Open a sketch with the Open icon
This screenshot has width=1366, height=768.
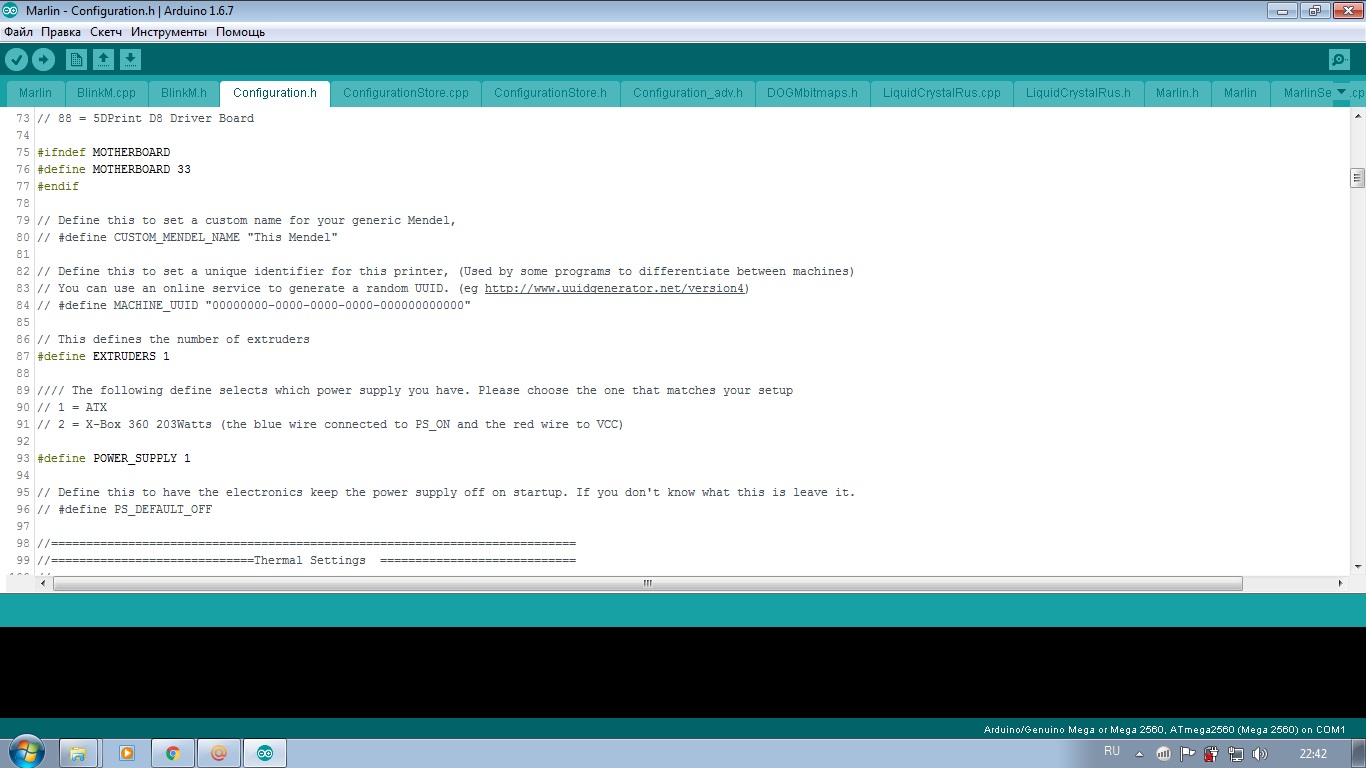103,60
